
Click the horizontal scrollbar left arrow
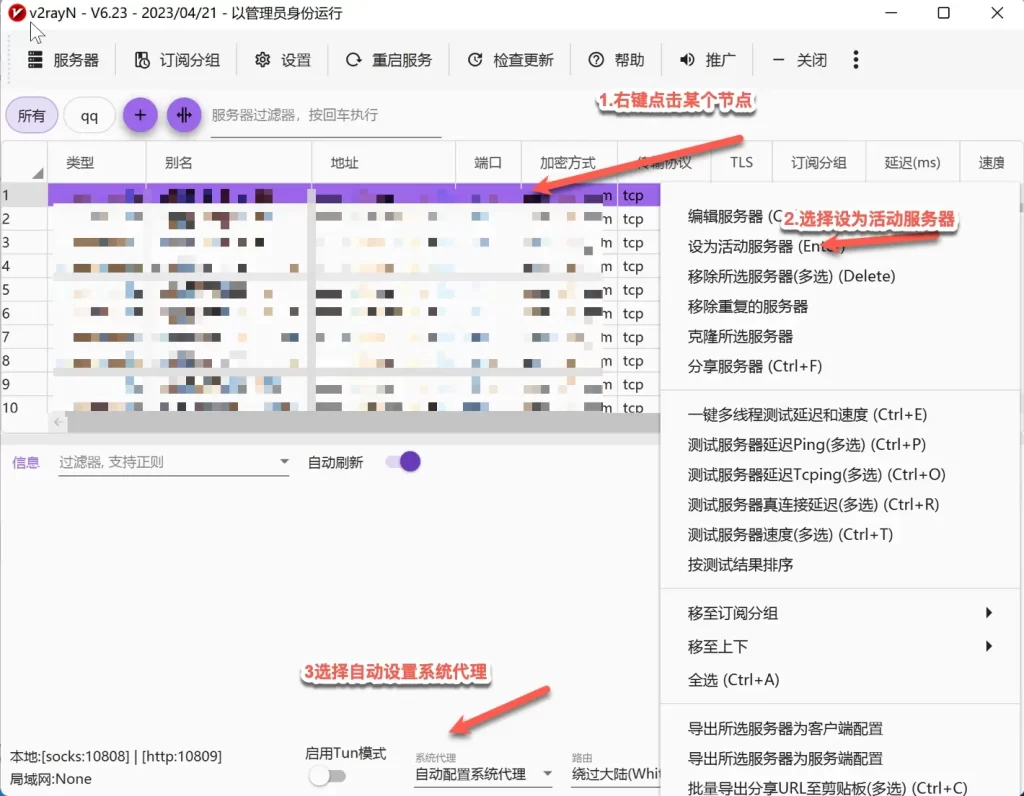pyautogui.click(x=58, y=422)
